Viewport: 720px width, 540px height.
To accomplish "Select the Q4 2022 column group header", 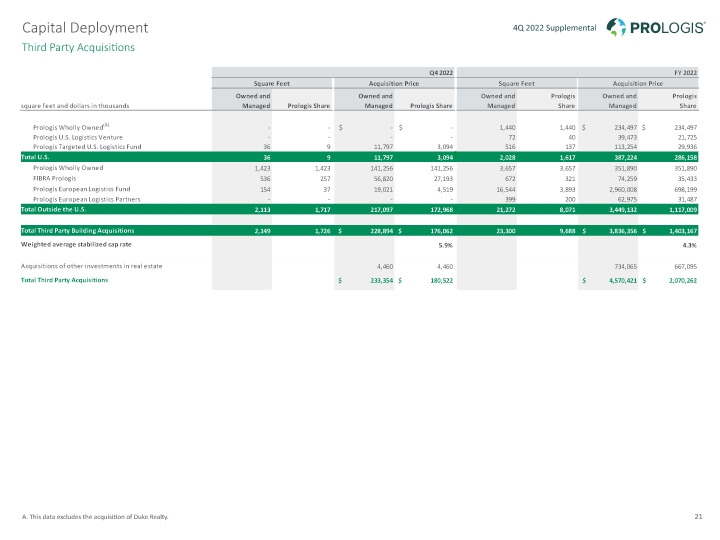I will tap(442, 72).
